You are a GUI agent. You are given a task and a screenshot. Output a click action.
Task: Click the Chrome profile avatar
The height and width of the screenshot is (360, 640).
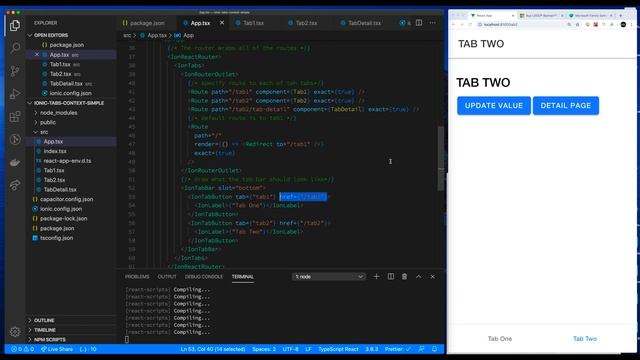coord(623,24)
